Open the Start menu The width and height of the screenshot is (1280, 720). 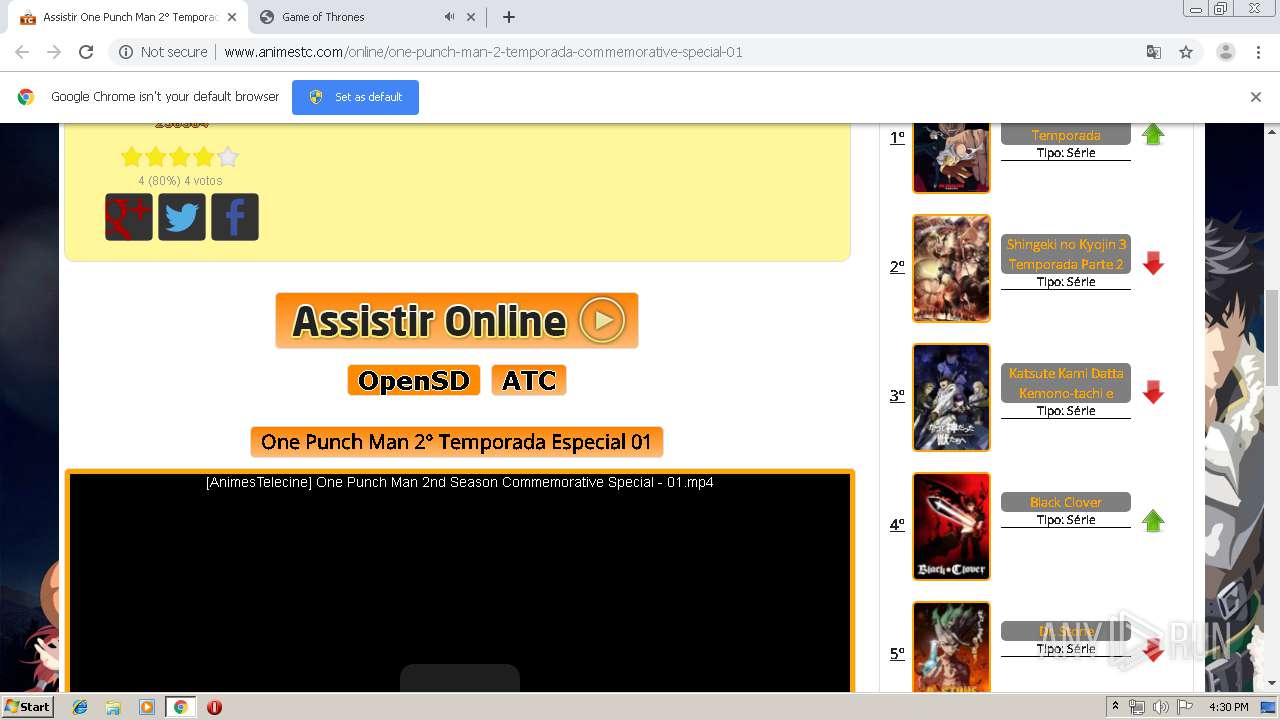[27, 707]
